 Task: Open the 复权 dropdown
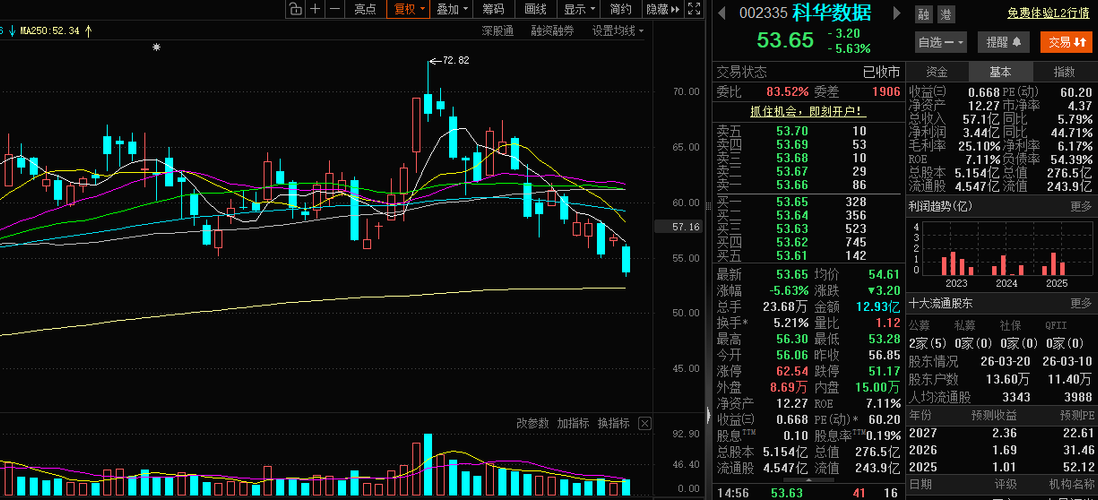[x=409, y=9]
